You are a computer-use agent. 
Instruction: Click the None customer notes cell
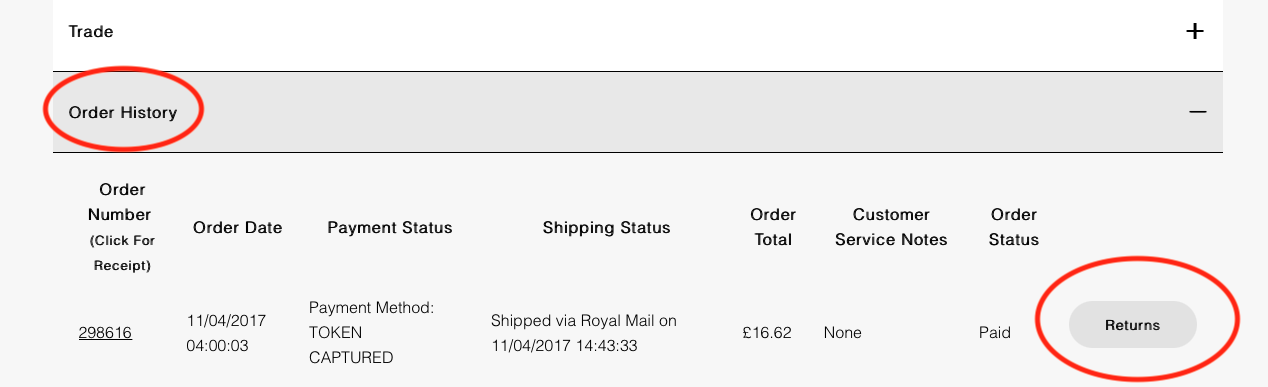tap(842, 332)
